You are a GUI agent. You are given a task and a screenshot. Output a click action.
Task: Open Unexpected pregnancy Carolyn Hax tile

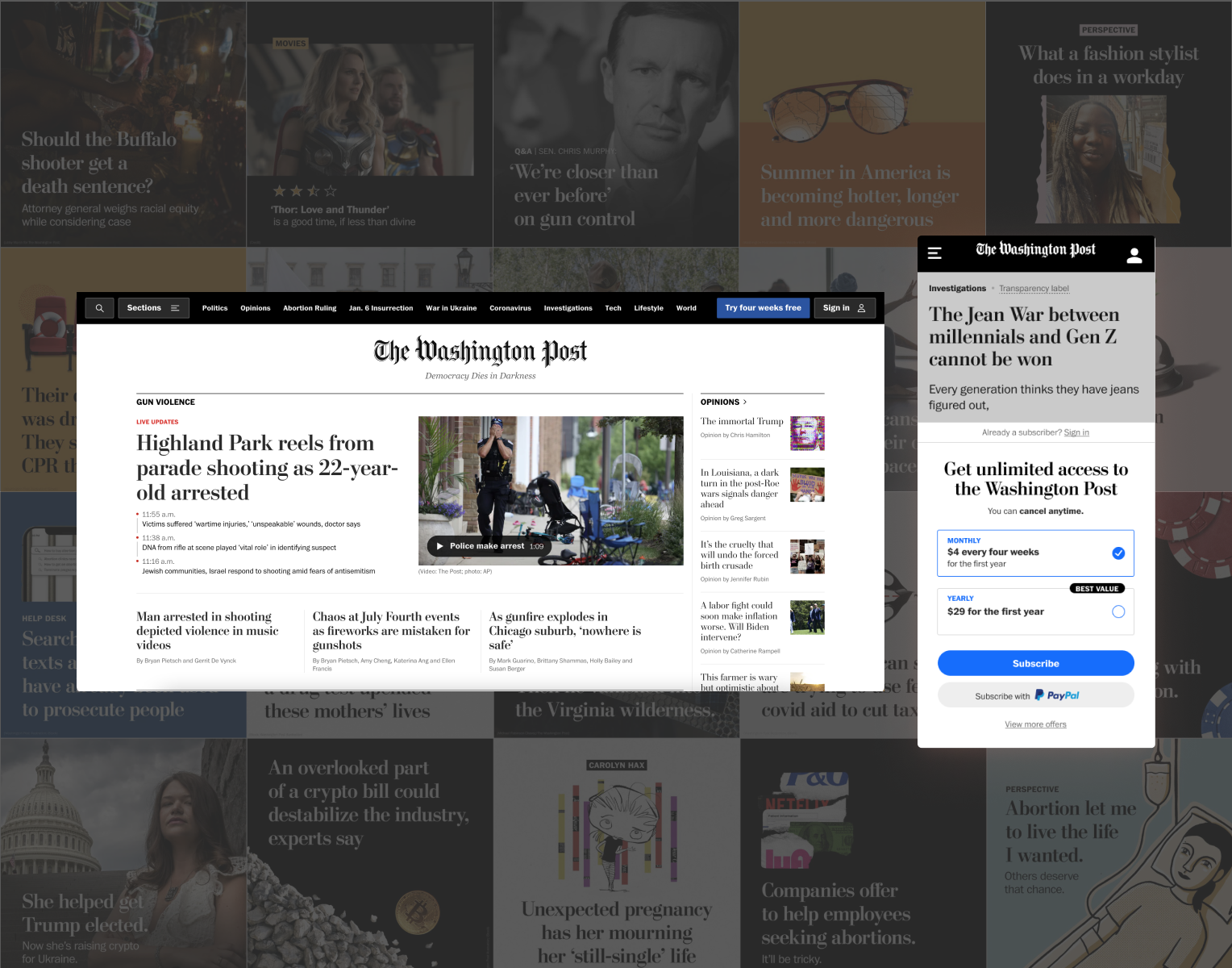616,853
